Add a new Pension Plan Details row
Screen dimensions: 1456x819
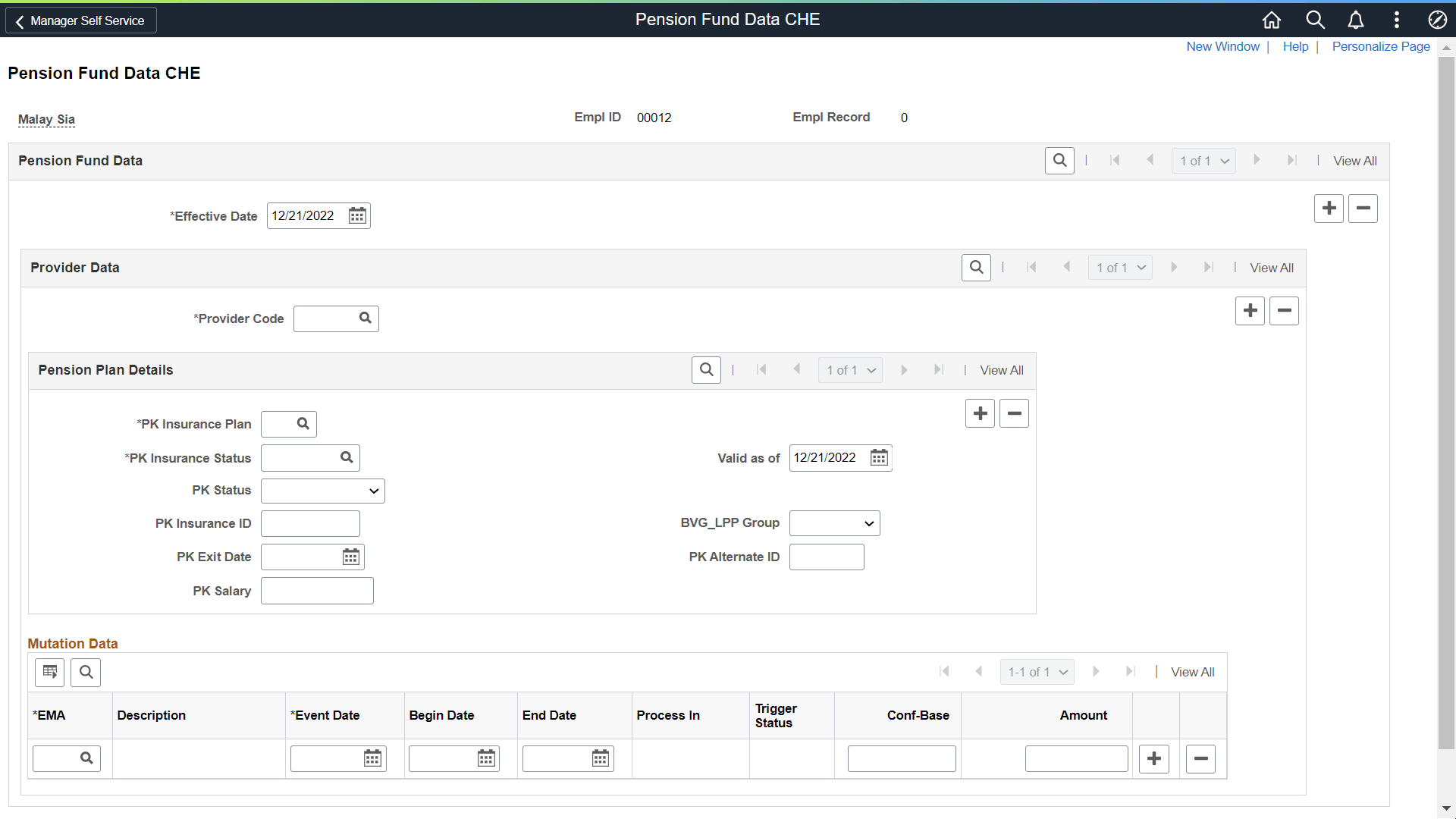click(980, 413)
